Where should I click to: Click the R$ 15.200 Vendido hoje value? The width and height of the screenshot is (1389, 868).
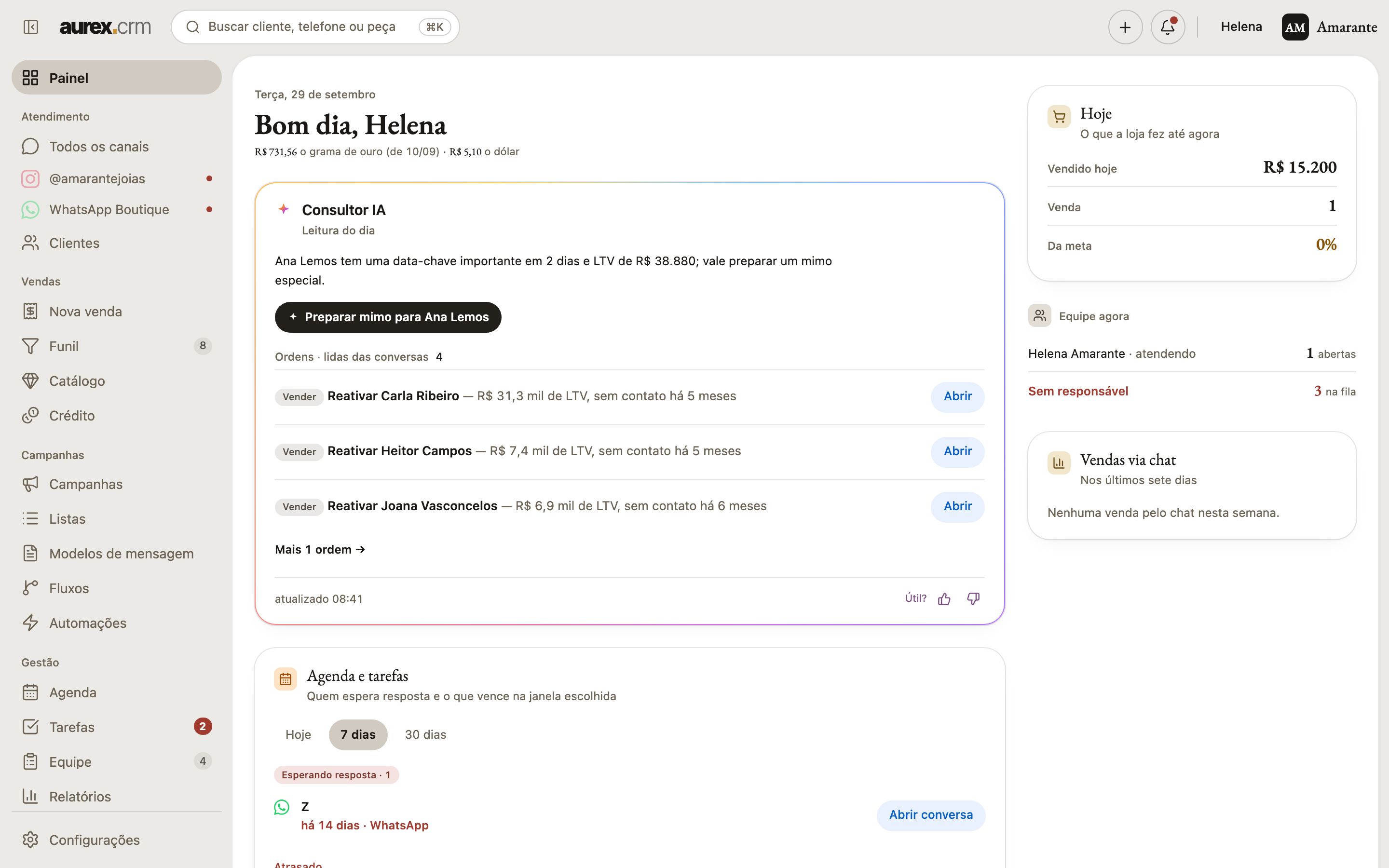(x=1299, y=167)
